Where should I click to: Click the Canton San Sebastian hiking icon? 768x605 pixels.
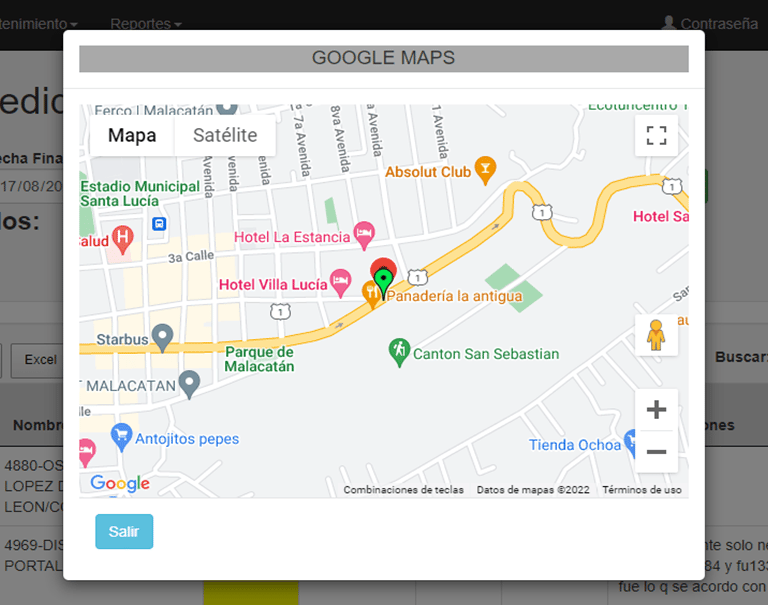coord(399,352)
